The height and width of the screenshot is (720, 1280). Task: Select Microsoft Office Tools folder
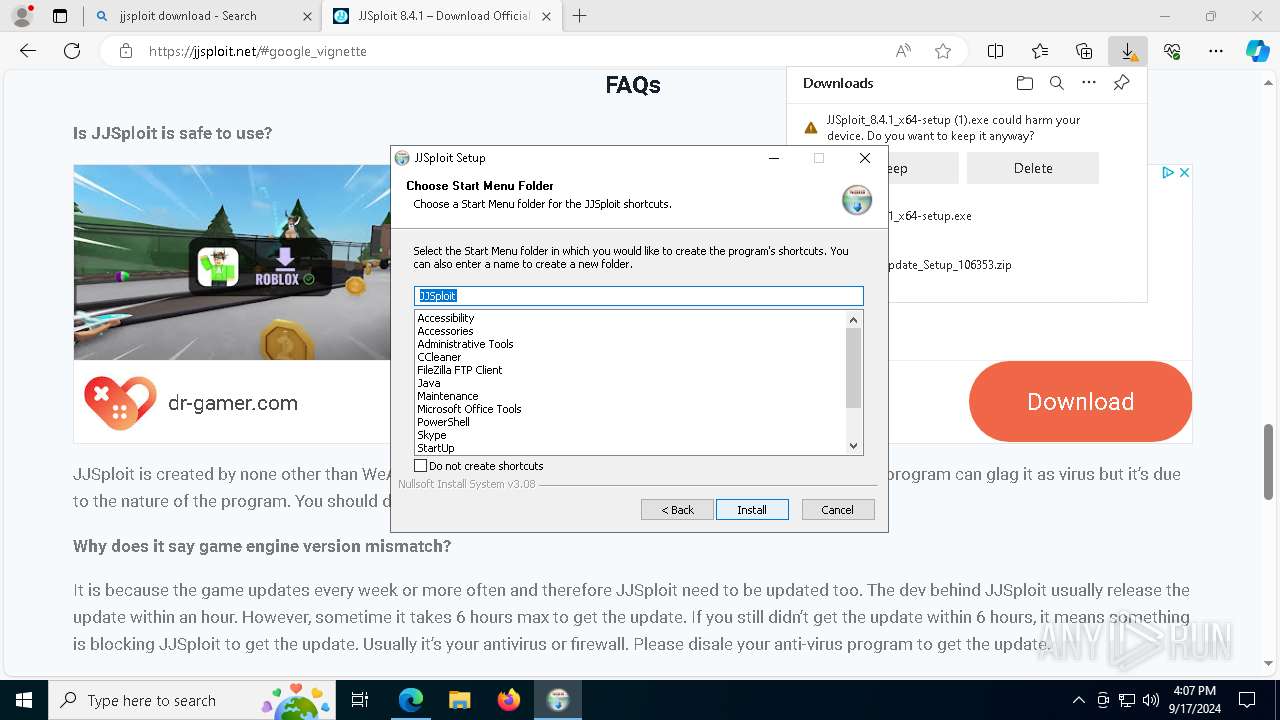tap(469, 409)
